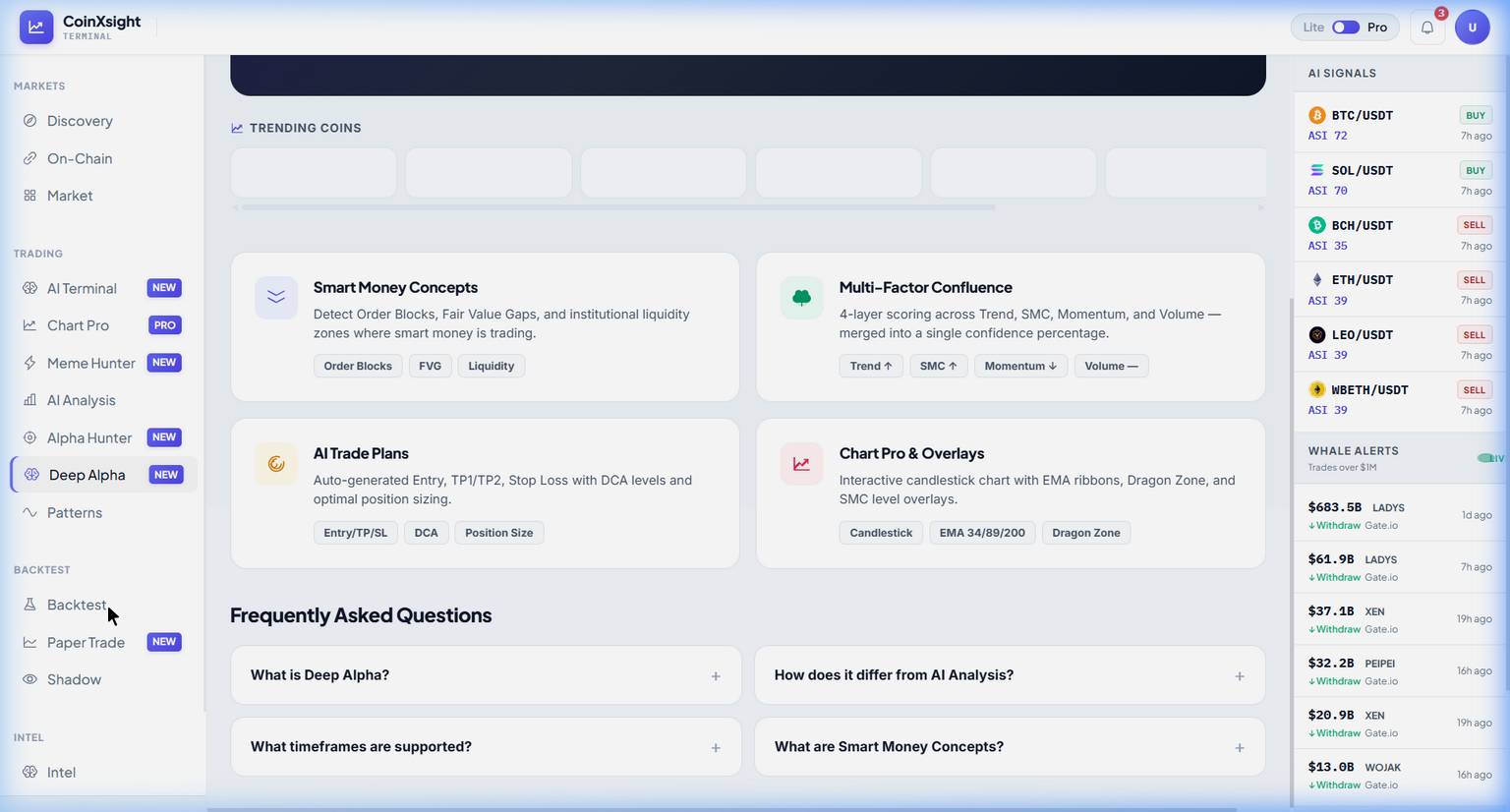
Task: Click the Order Blocks tag
Action: point(358,366)
